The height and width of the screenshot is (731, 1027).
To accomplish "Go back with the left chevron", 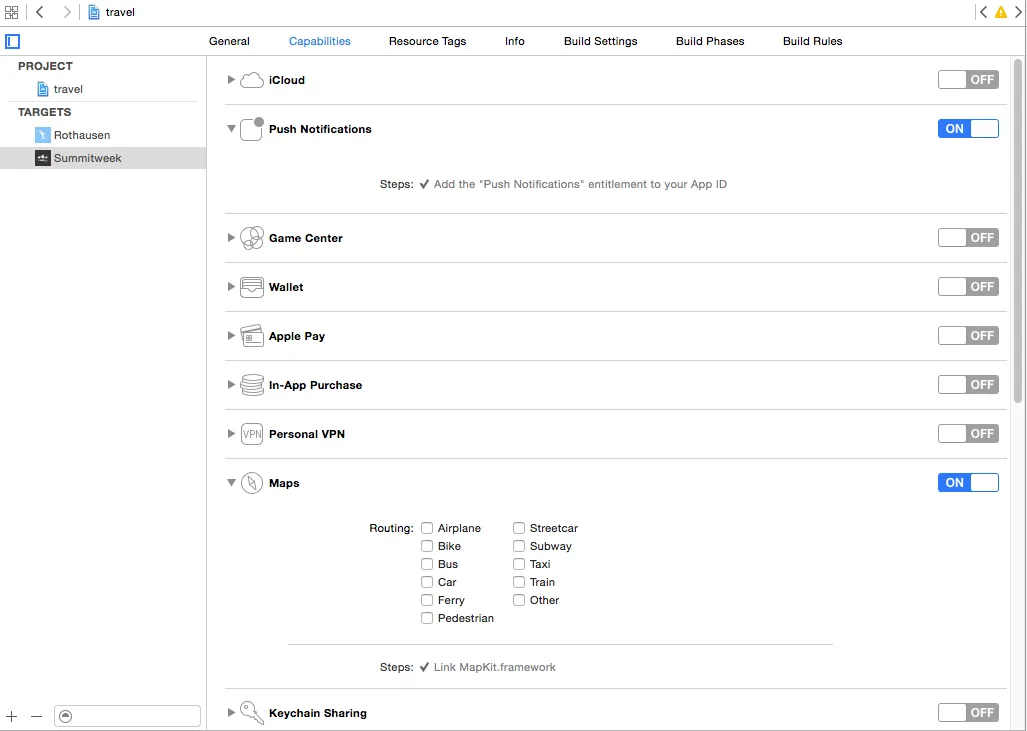I will tap(40, 12).
